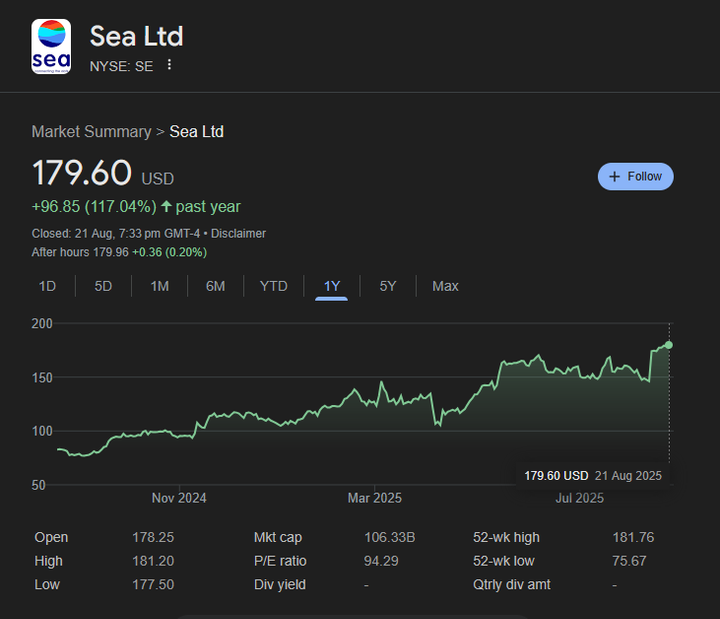The width and height of the screenshot is (720, 619).
Task: Click the 52-wk high value 181.76
Action: click(x=633, y=538)
